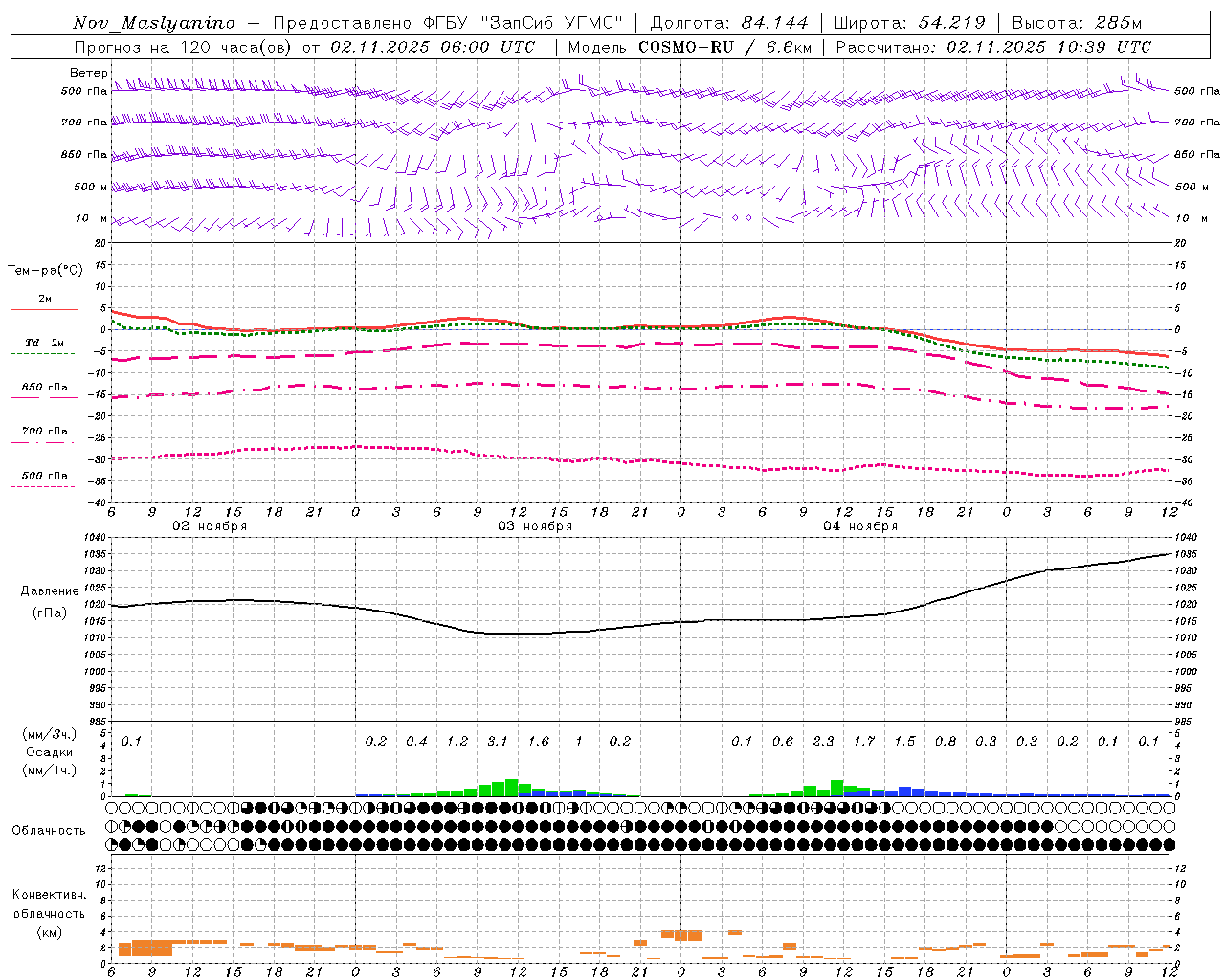Click the "Td 2м" dew point legend label
The height and width of the screenshot is (980, 1225).
pyautogui.click(x=45, y=343)
